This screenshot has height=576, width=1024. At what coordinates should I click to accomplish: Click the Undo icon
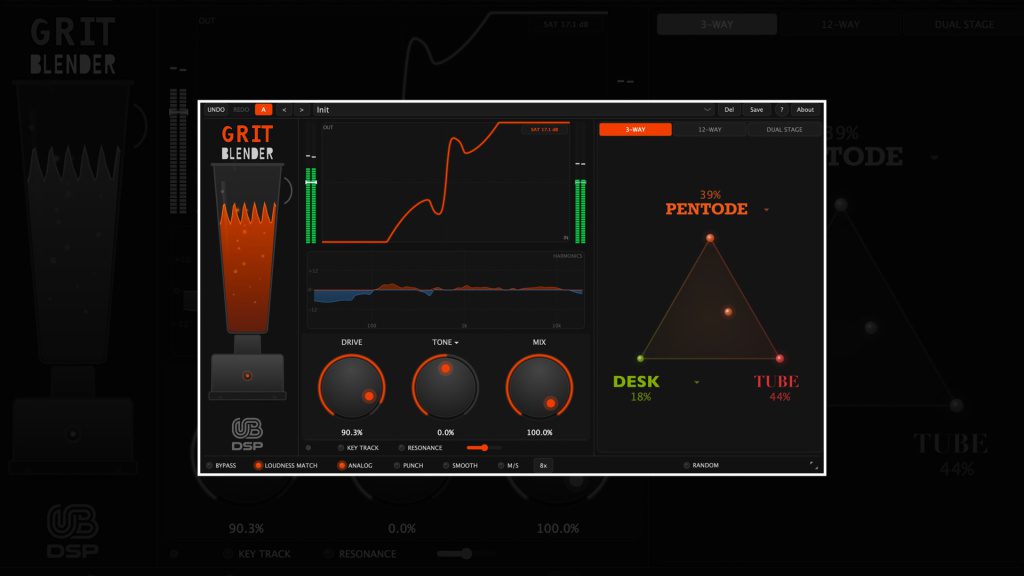(x=215, y=110)
